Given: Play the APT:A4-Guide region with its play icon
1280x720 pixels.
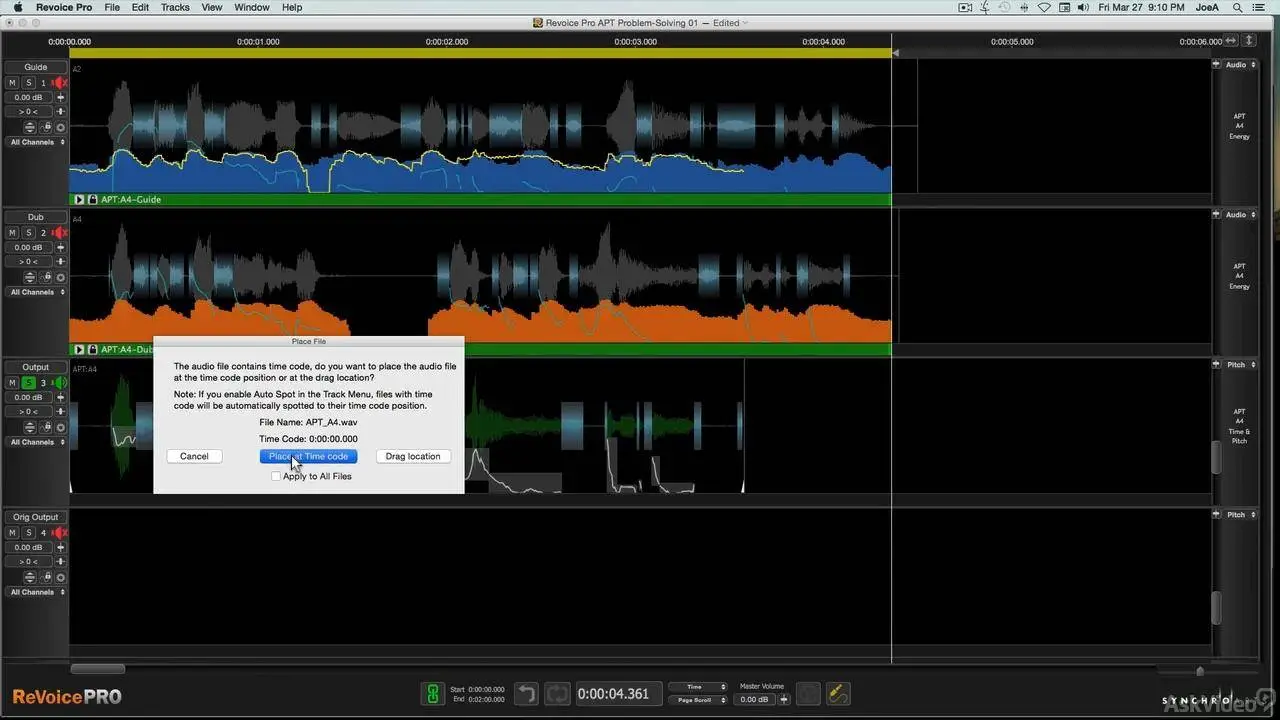Looking at the screenshot, I should (x=79, y=199).
